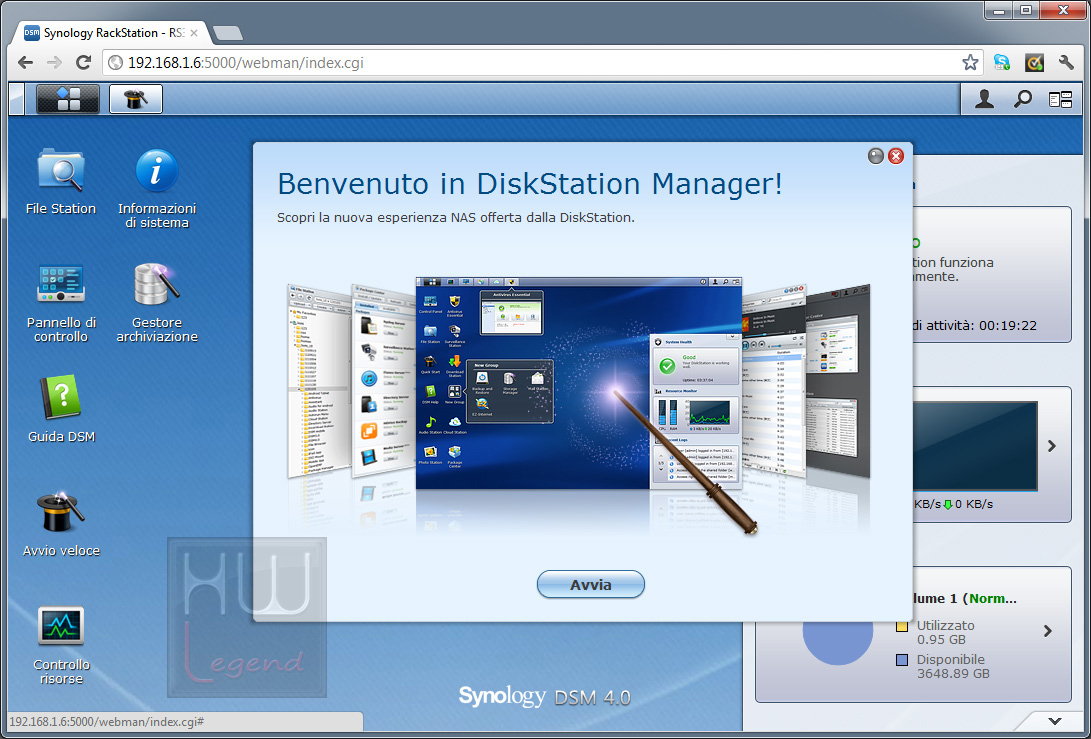1091x739 pixels.
Task: Click the 'Benvenuto in DiskStation Manager!' heading
Action: (530, 184)
